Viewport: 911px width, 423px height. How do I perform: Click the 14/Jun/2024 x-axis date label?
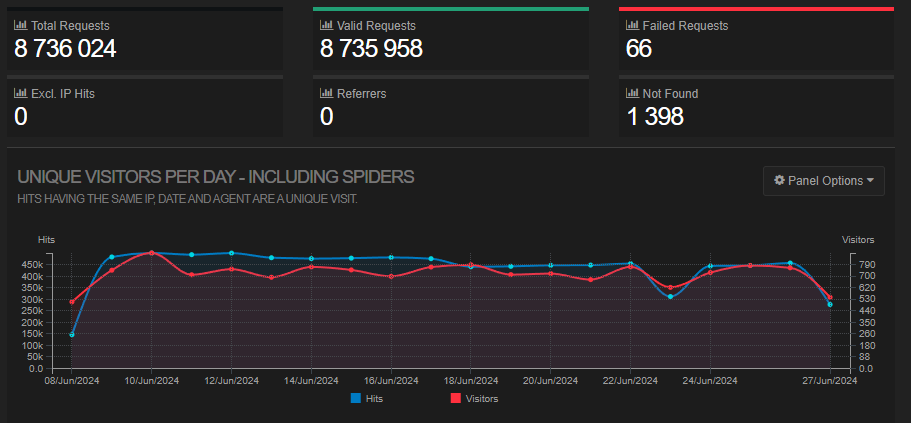click(311, 381)
